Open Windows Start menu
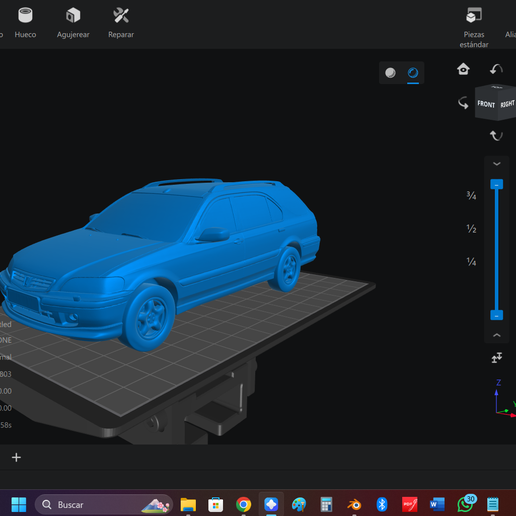This screenshot has width=516, height=516. (19, 504)
